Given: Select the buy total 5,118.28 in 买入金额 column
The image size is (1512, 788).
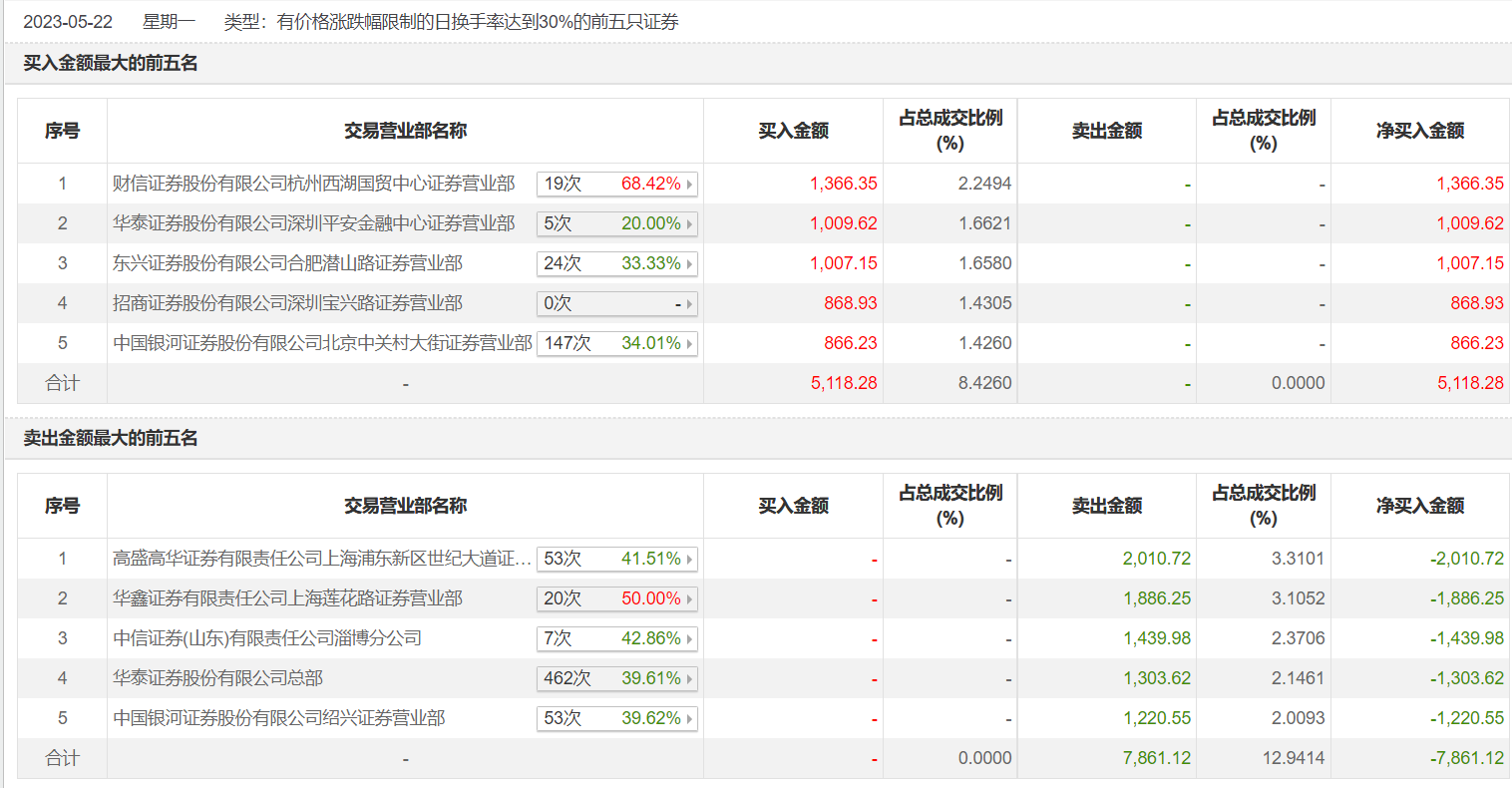Looking at the screenshot, I should (x=844, y=383).
